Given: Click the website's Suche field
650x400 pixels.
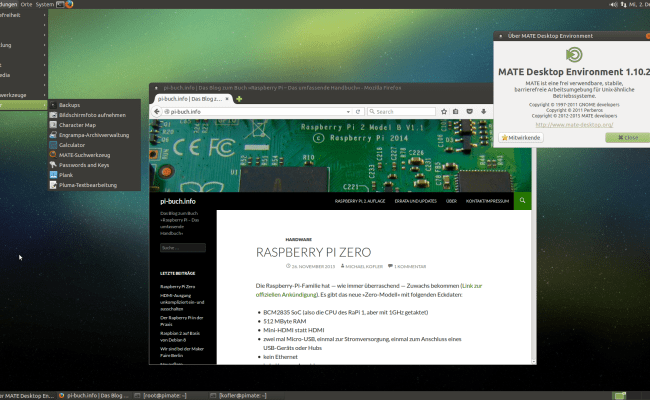Looking at the screenshot, I should click(183, 248).
